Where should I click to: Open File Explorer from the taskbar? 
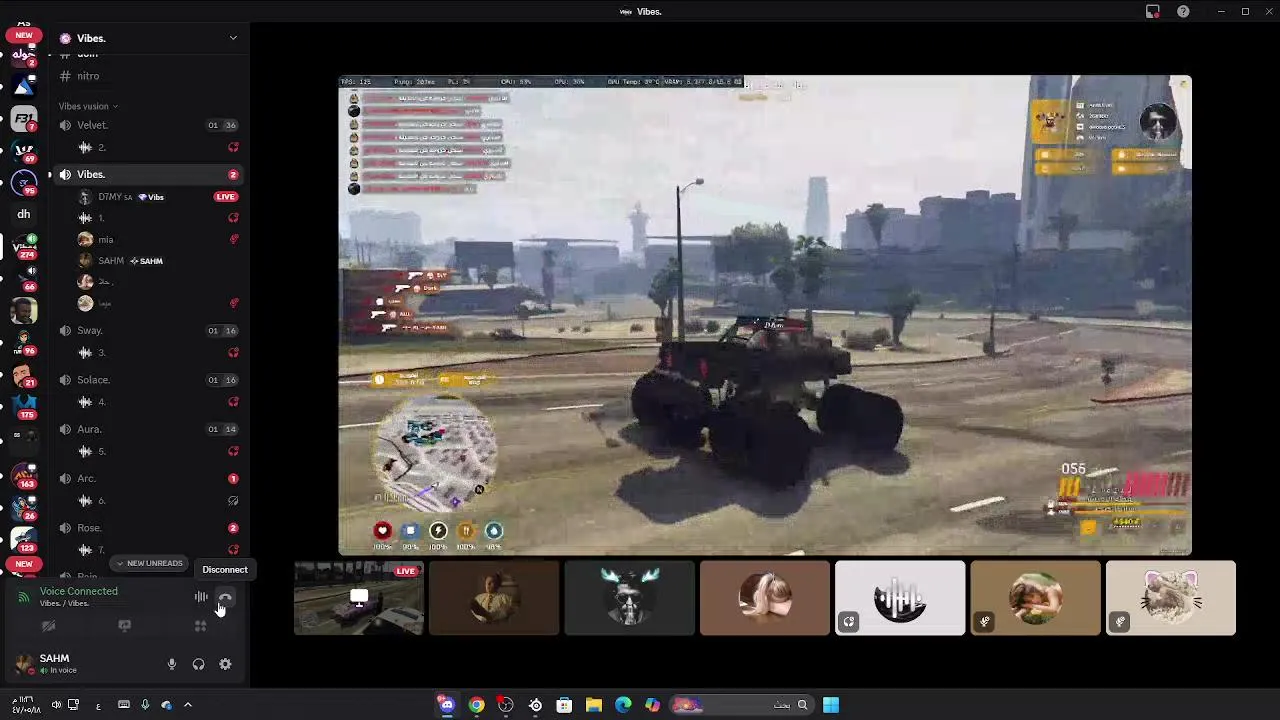point(593,705)
